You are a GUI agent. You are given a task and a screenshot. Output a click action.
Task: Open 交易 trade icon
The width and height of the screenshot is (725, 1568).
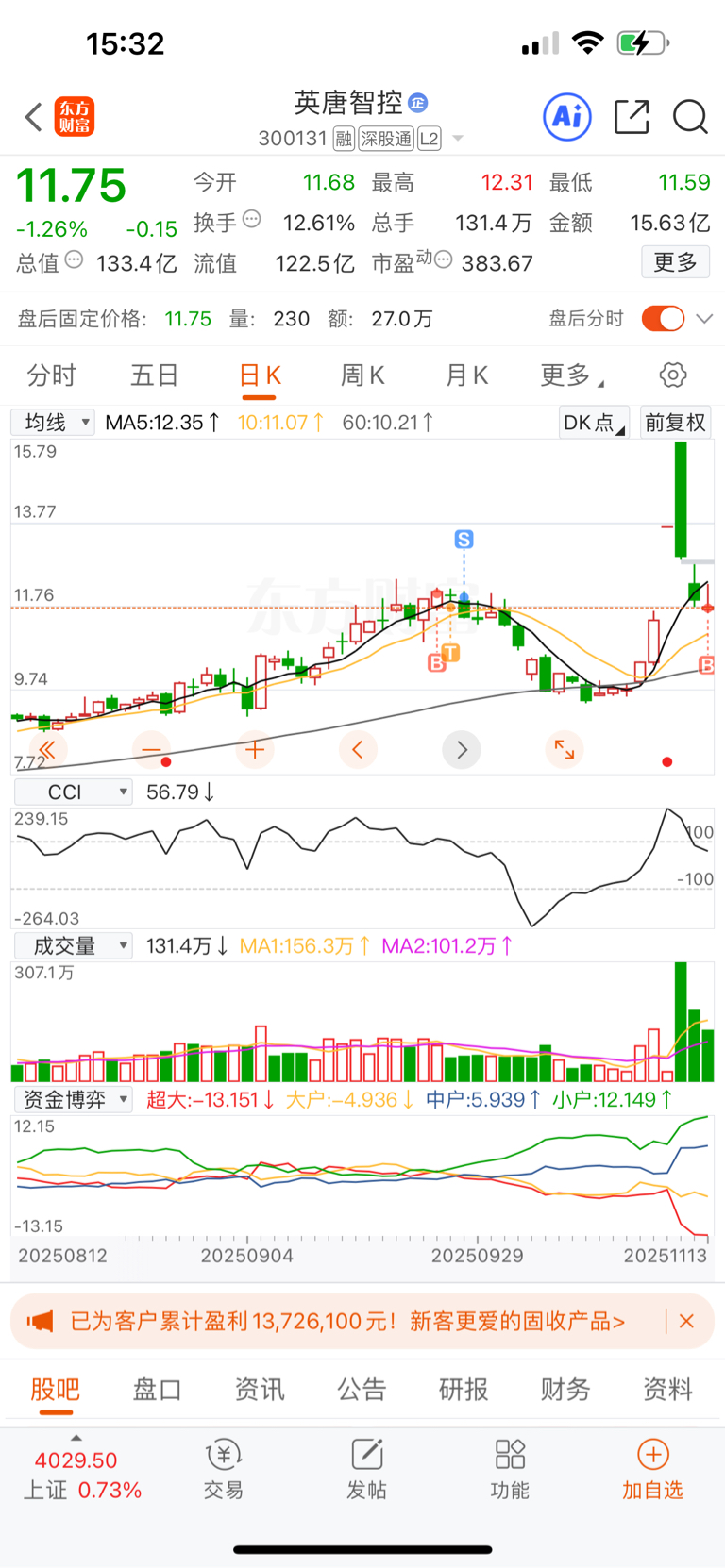[224, 1470]
